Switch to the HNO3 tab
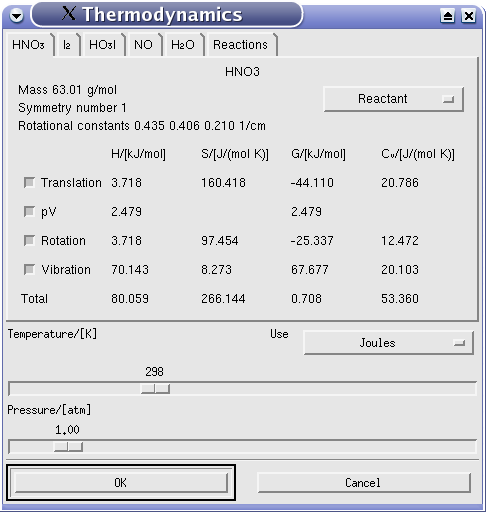486x512 pixels. (29, 45)
